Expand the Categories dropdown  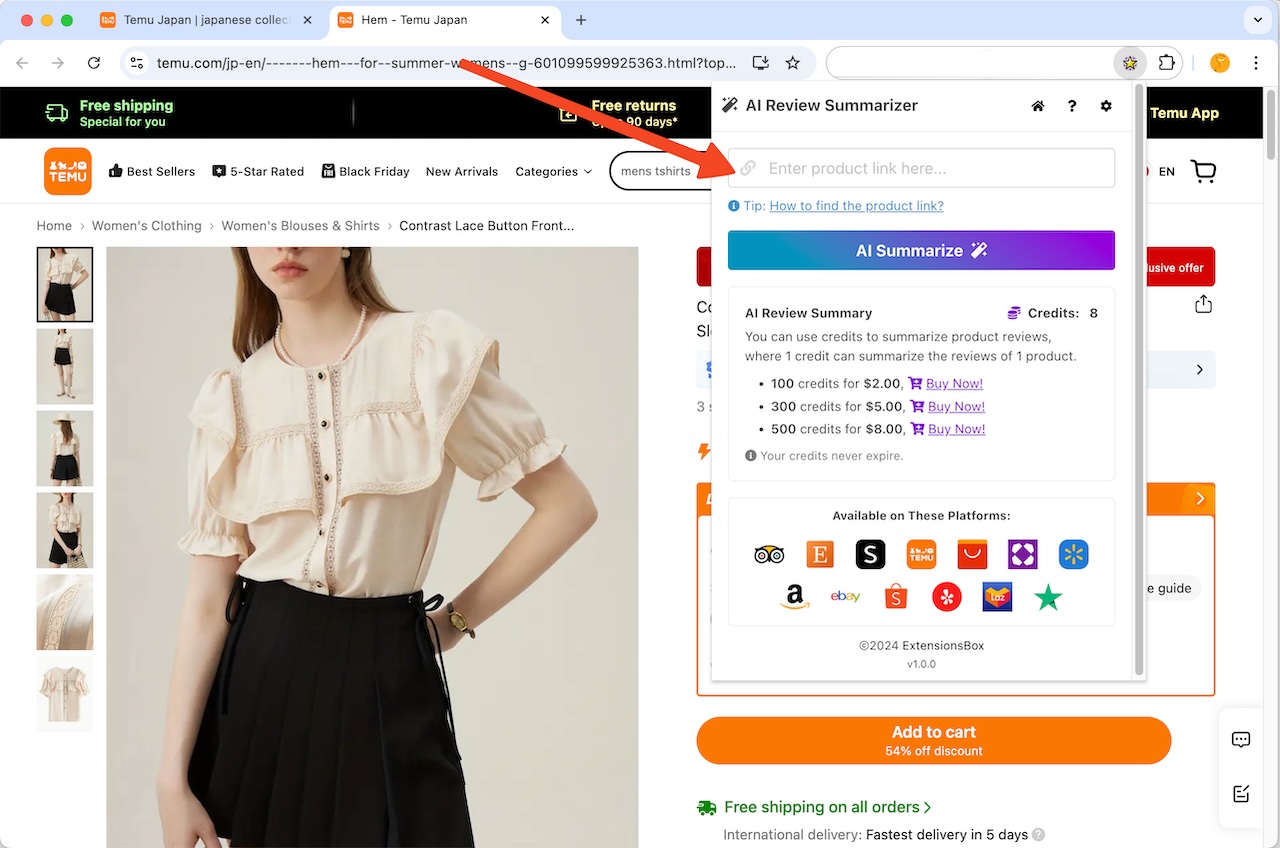click(x=553, y=171)
